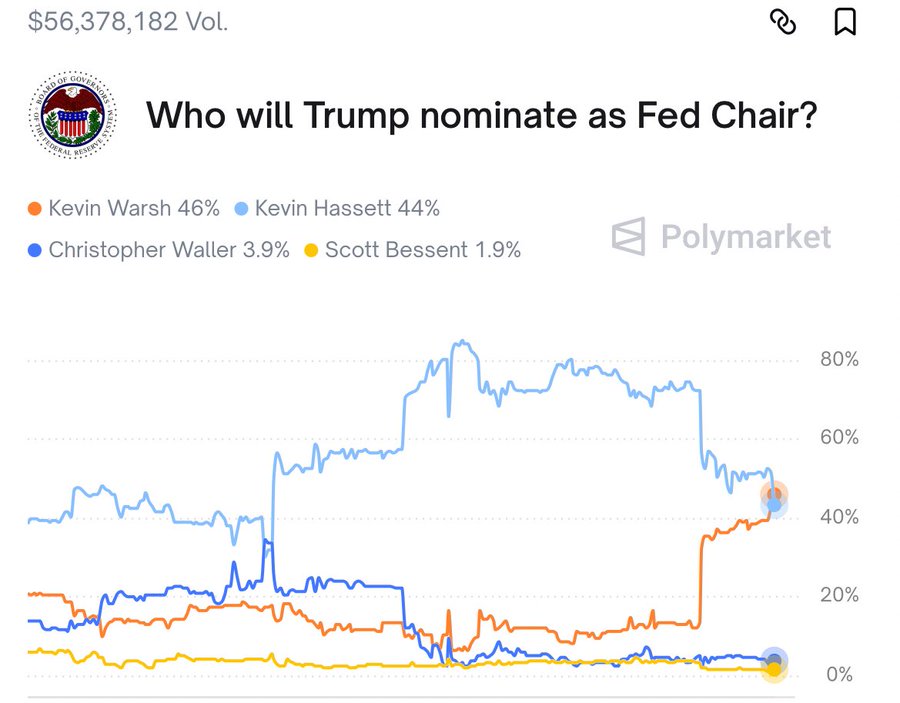Click the Polymarket logo icon in watermark
Viewport: 900px width, 703px height.
click(629, 237)
